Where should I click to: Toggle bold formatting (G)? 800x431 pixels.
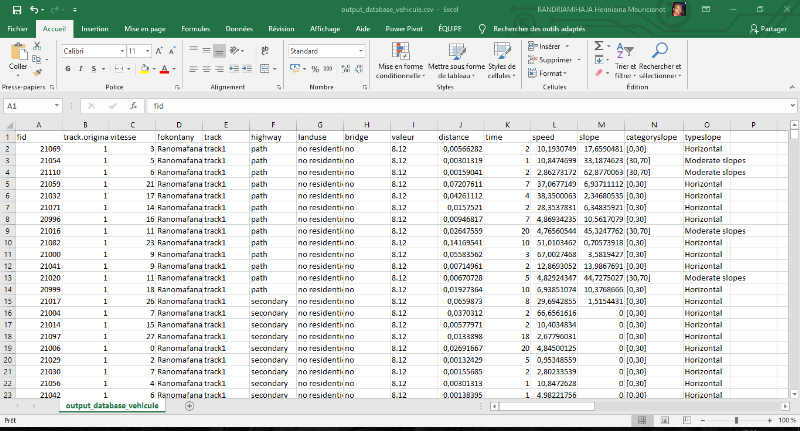coord(68,69)
